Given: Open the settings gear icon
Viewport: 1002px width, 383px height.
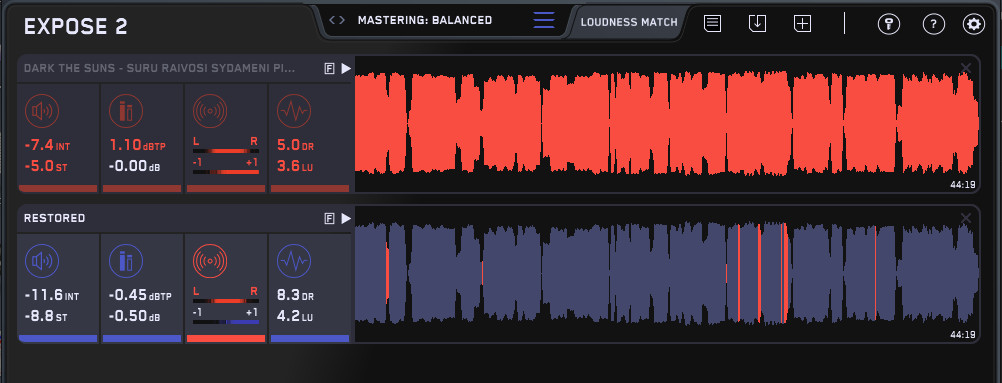Looking at the screenshot, I should coord(974,24).
